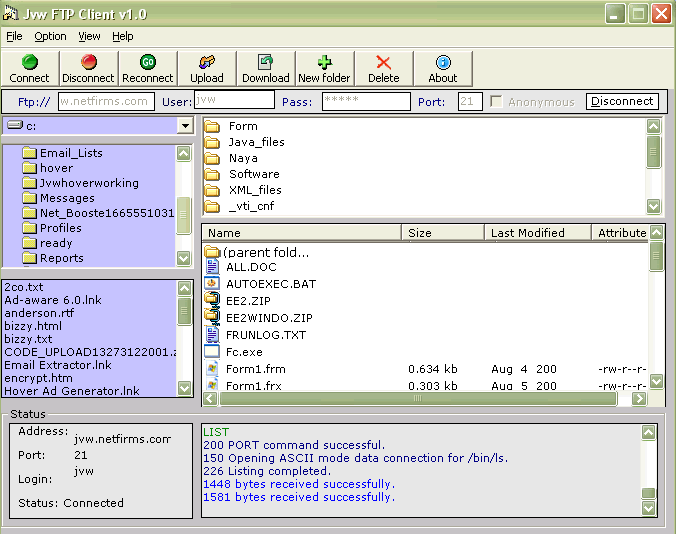Sort files by Last Modified column header

538,233
